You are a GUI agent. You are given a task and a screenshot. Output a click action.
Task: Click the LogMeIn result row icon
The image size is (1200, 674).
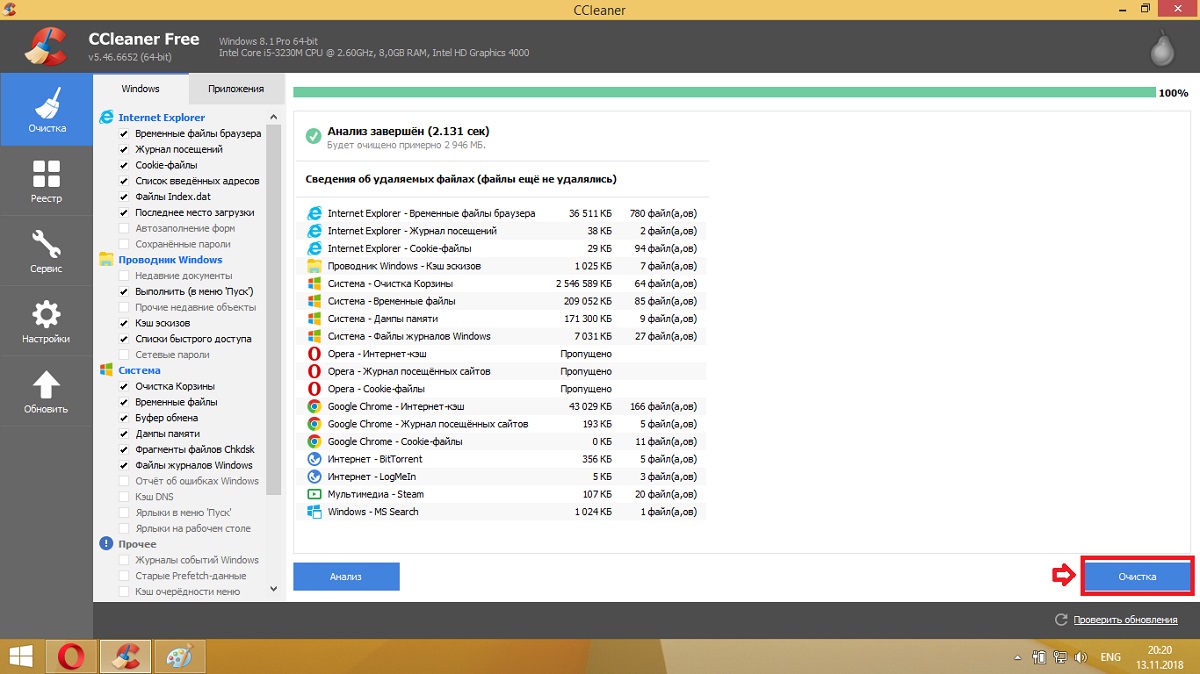point(314,477)
